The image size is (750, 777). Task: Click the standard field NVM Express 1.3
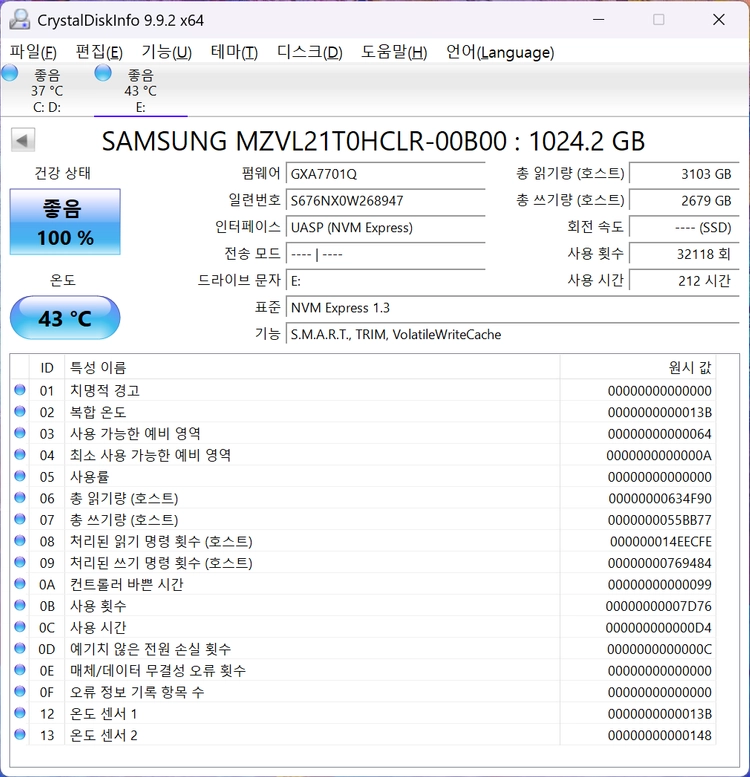pos(513,308)
